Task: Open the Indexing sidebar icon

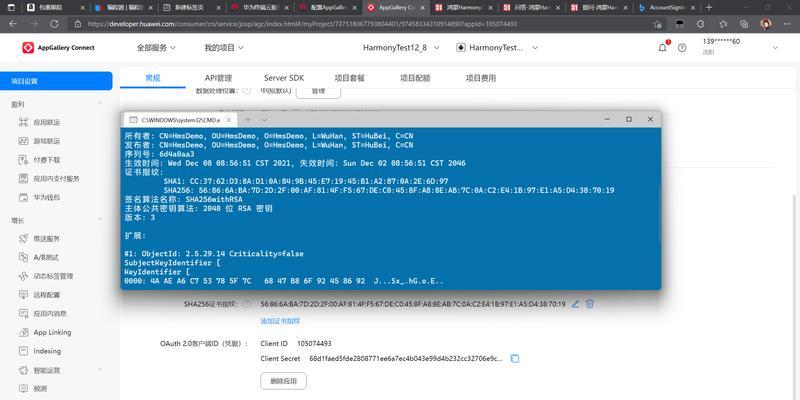Action: (x=23, y=351)
